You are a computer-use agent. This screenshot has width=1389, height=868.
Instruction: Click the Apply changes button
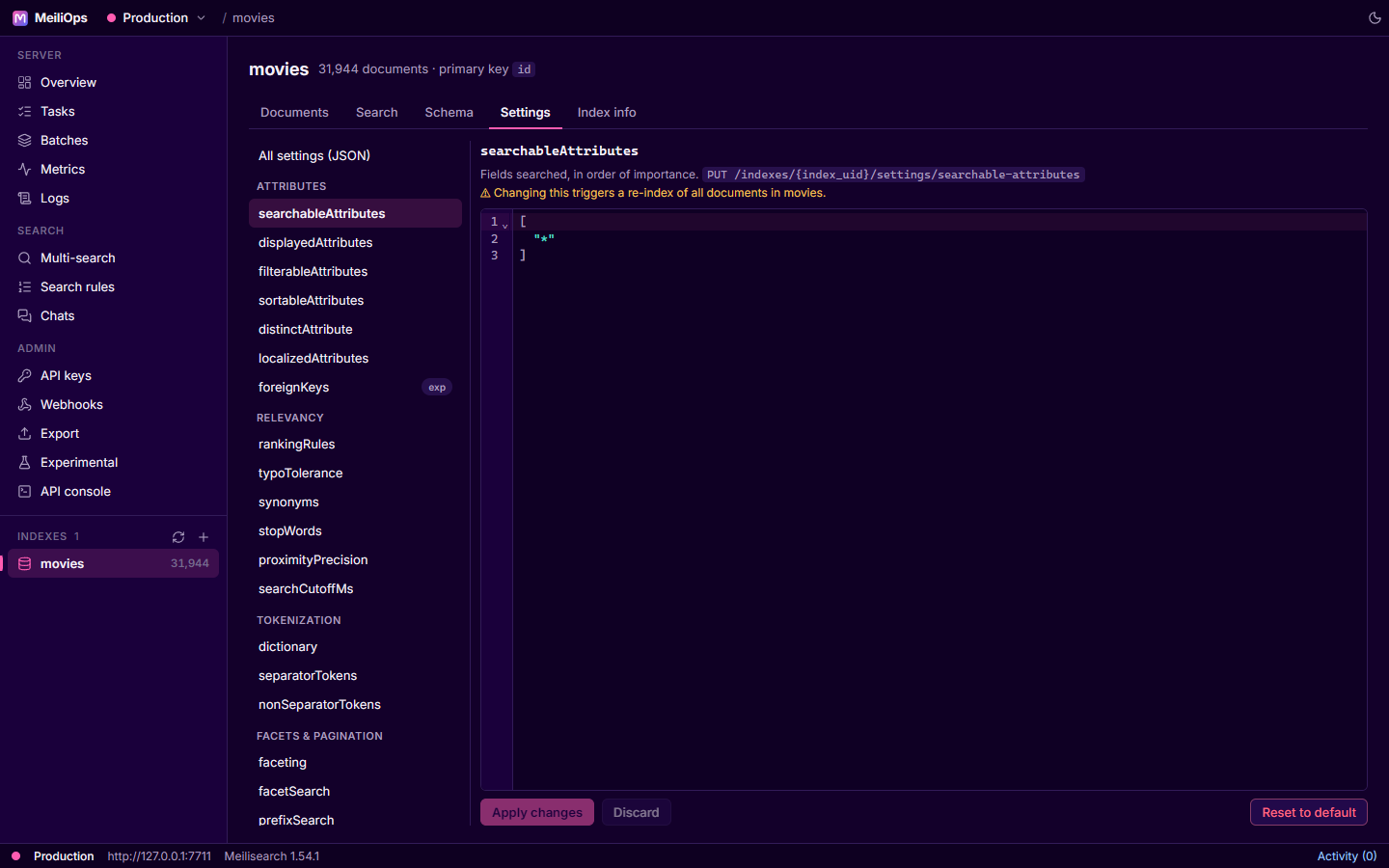(x=537, y=813)
